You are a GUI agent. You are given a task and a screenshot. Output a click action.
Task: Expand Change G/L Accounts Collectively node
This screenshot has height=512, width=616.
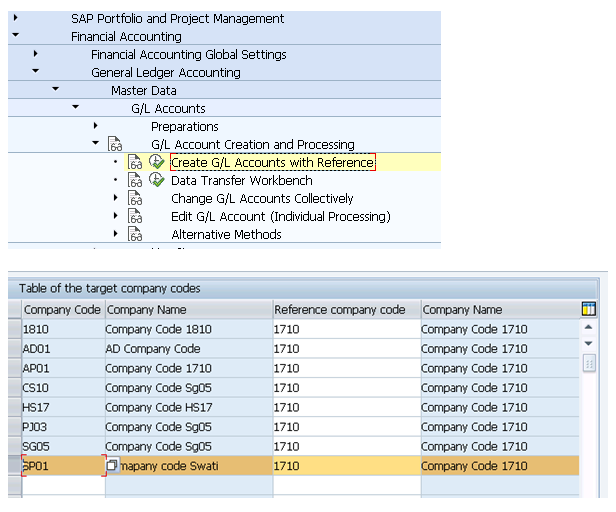pyautogui.click(x=116, y=198)
